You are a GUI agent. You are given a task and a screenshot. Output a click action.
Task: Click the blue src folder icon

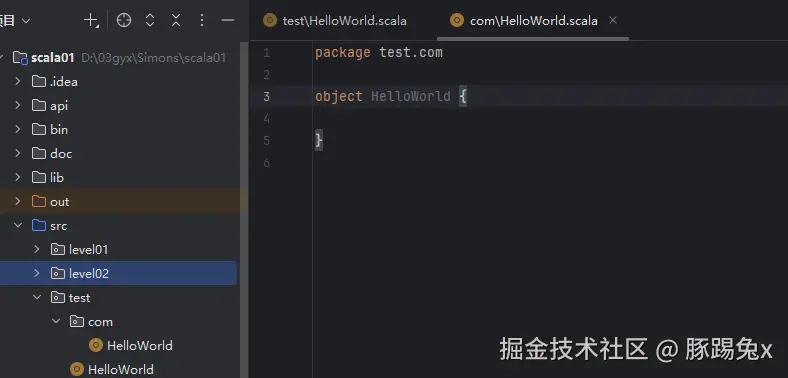coord(39,225)
